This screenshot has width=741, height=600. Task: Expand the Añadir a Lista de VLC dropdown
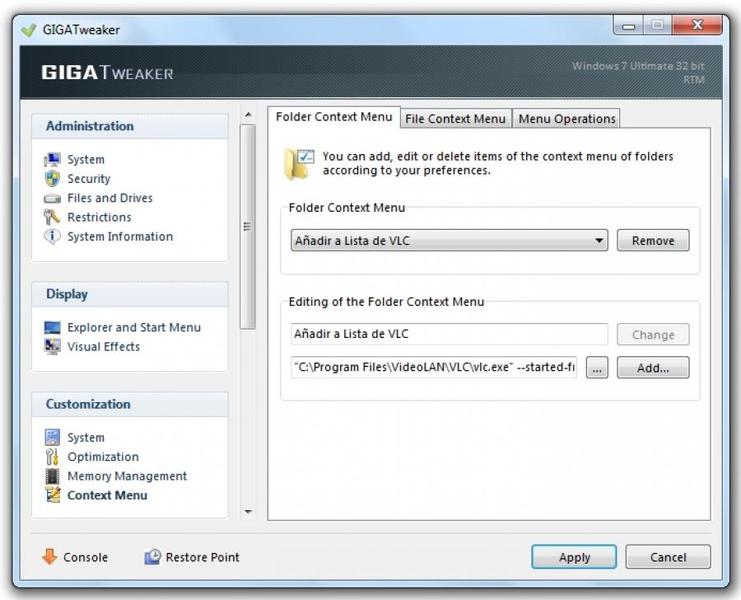point(449,240)
